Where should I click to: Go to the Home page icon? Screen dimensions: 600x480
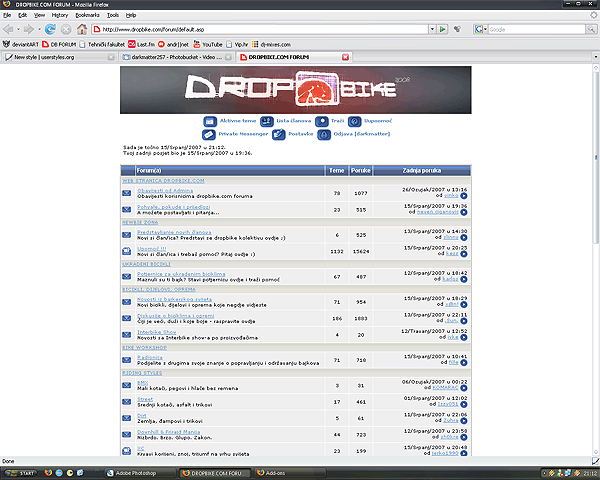coord(82,29)
